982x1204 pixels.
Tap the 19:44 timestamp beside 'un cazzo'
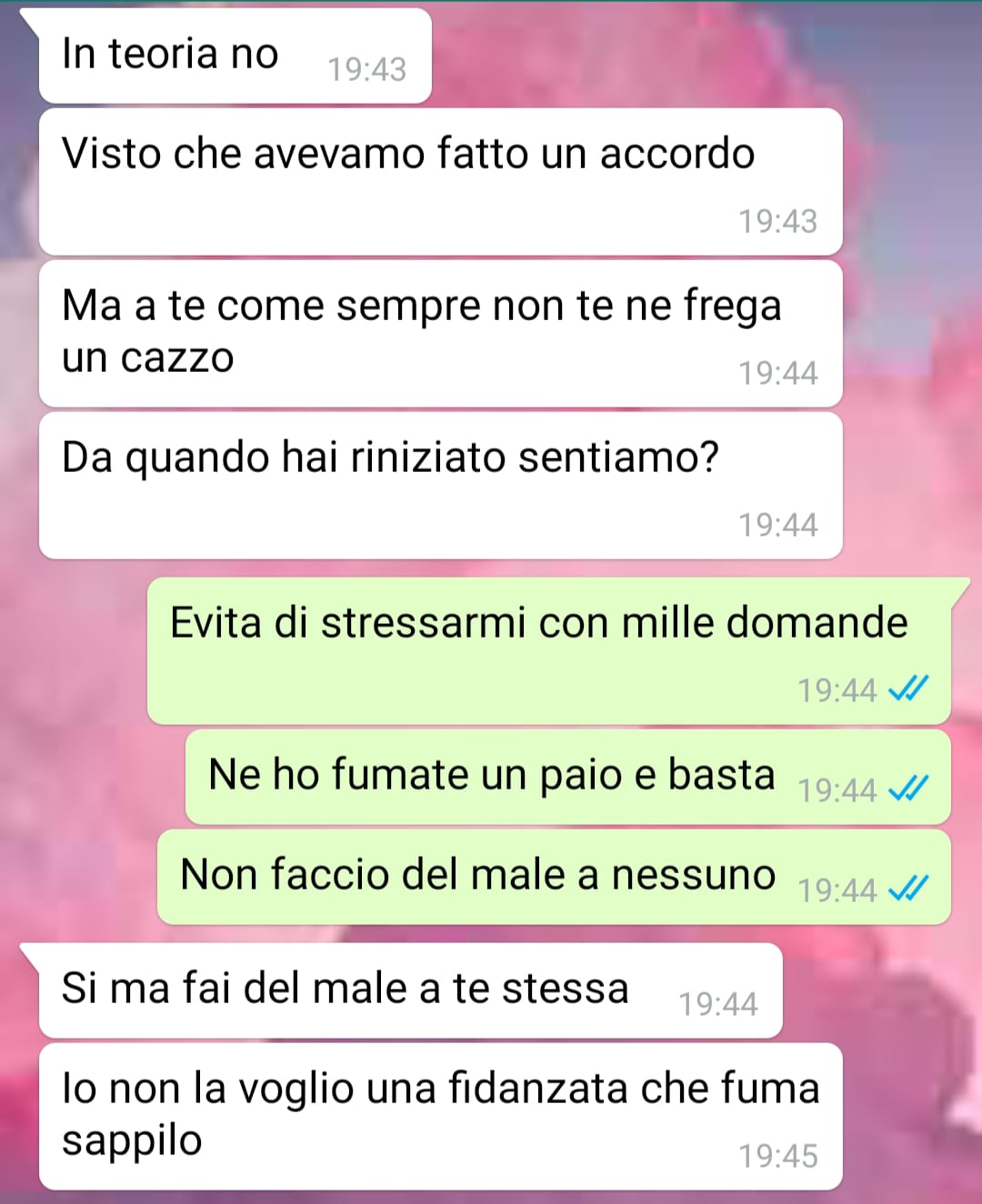(778, 373)
